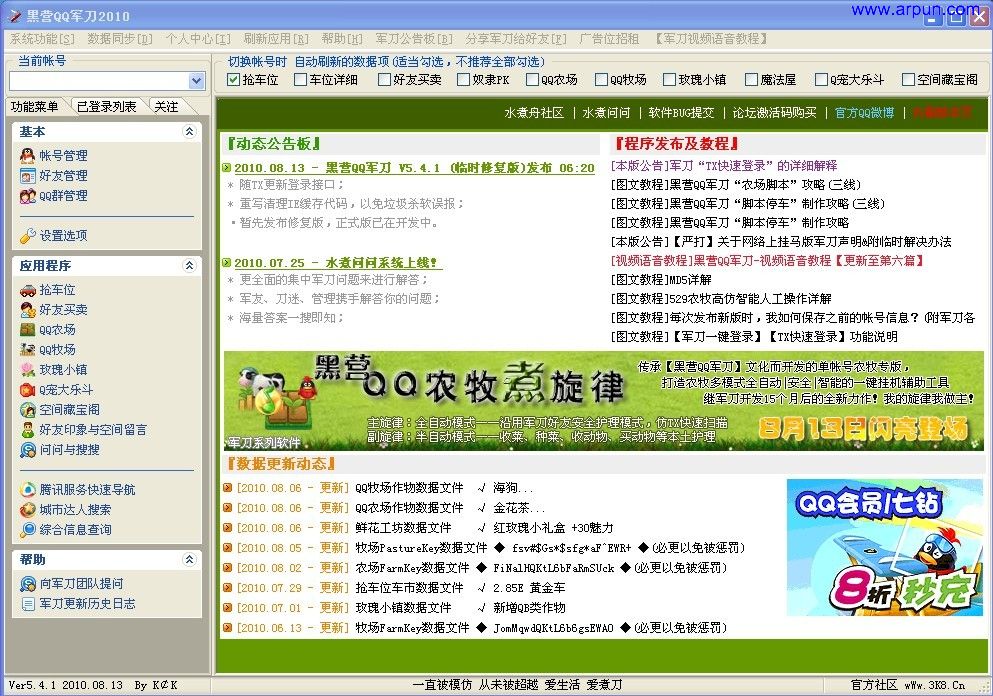Viewport: 993px width, 696px height.
Task: Open the MD5详解 tutorial link
Action: 661,280
